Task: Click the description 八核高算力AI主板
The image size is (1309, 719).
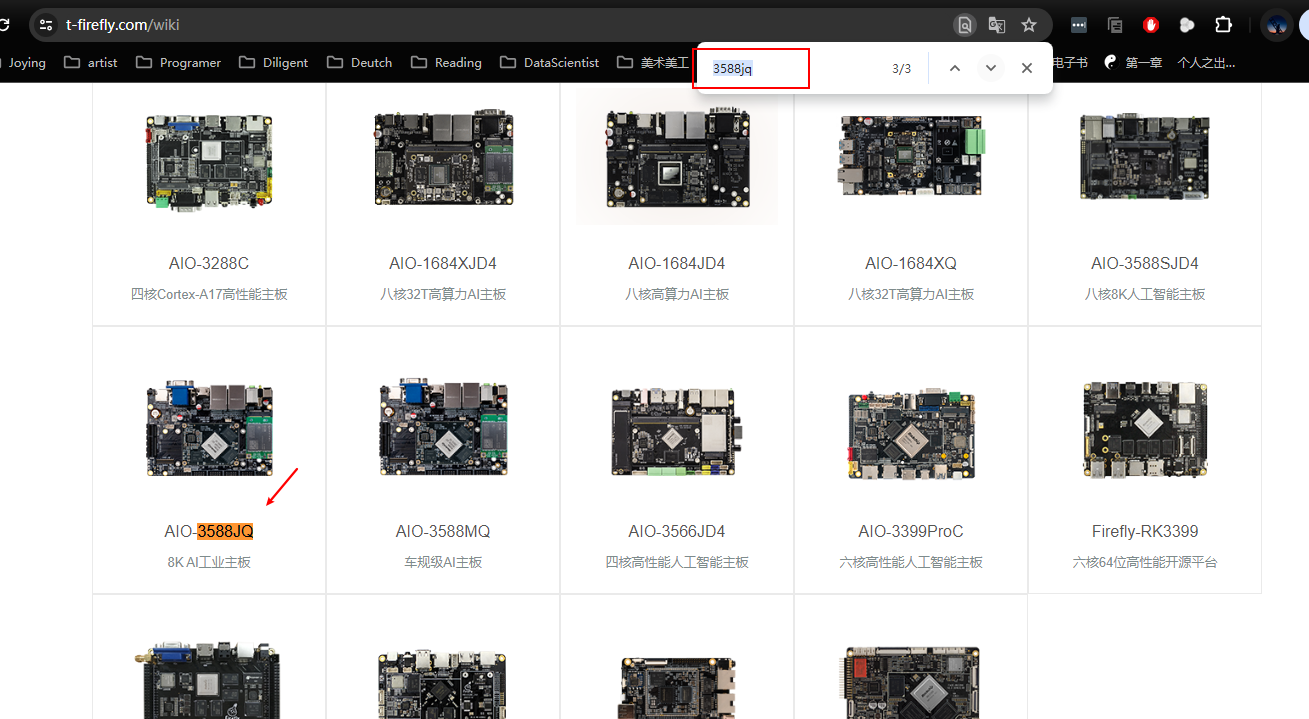Action: point(677,294)
